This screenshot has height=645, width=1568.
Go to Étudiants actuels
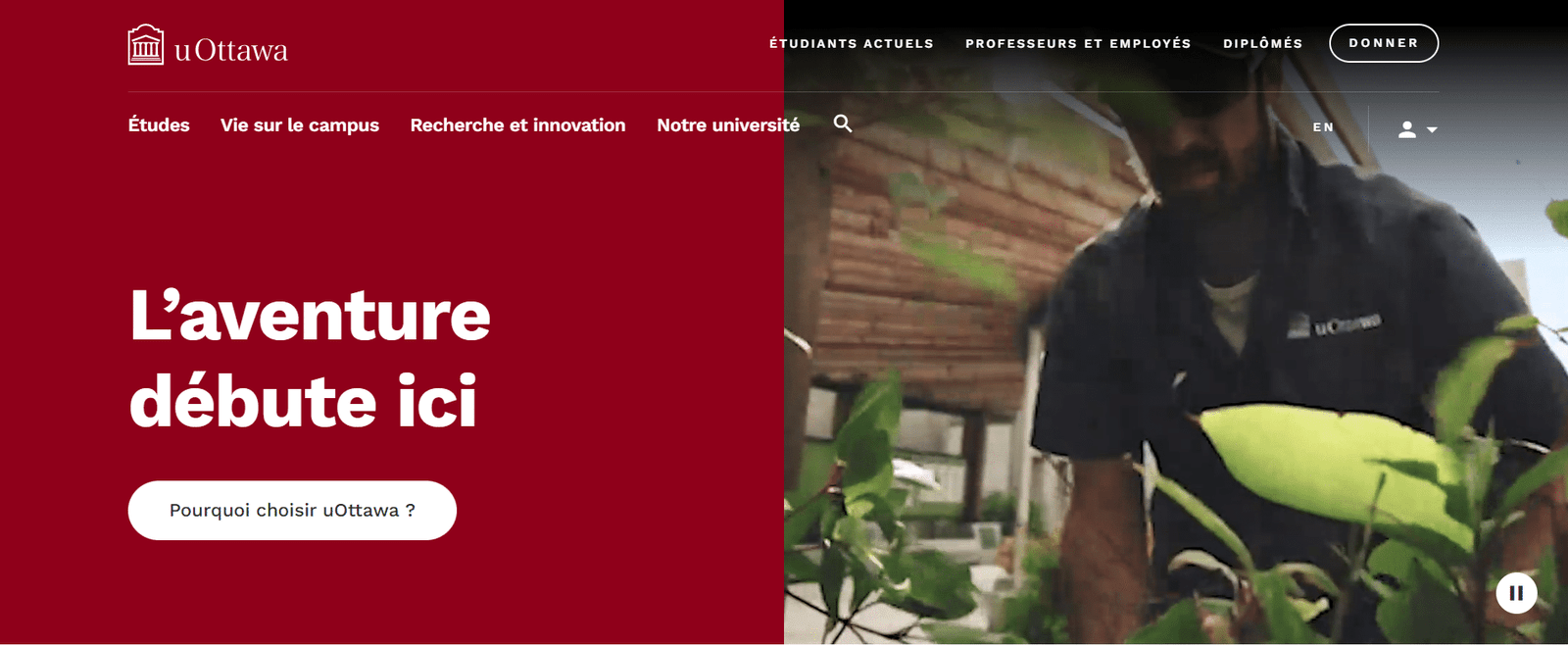pos(852,43)
